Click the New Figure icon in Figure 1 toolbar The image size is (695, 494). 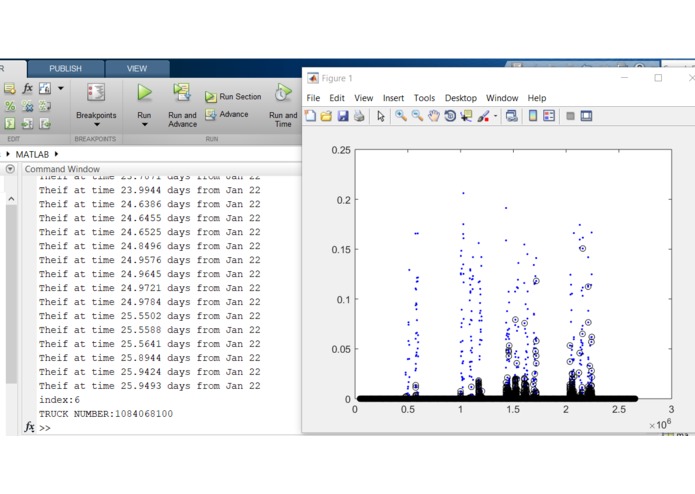click(x=310, y=116)
